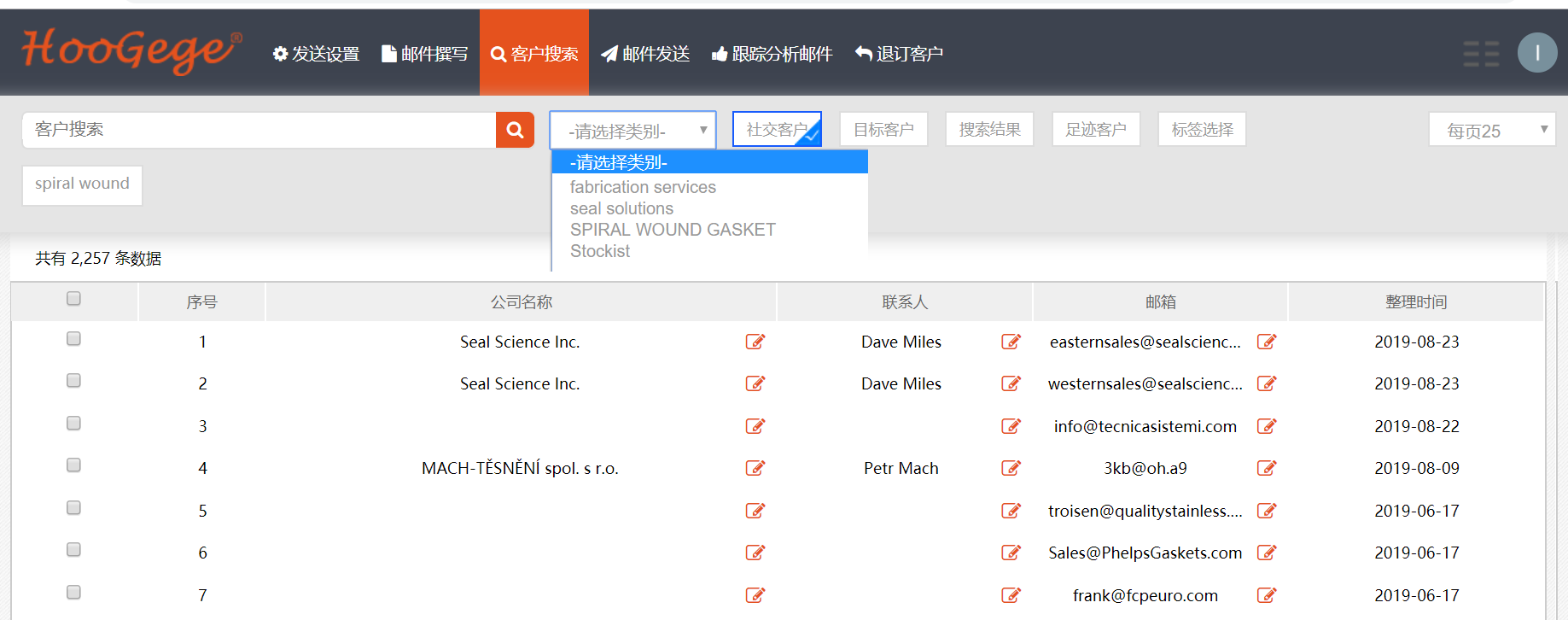Edit contact Dave Miles in row 1

pyautogui.click(x=1011, y=342)
